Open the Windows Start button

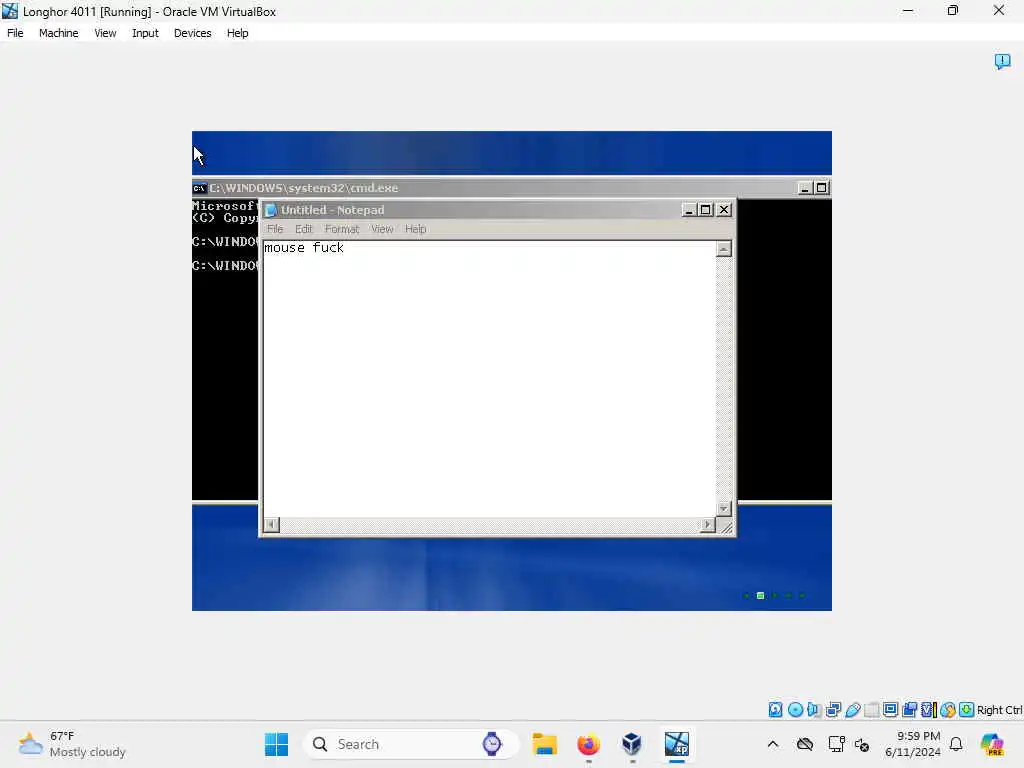tap(276, 744)
